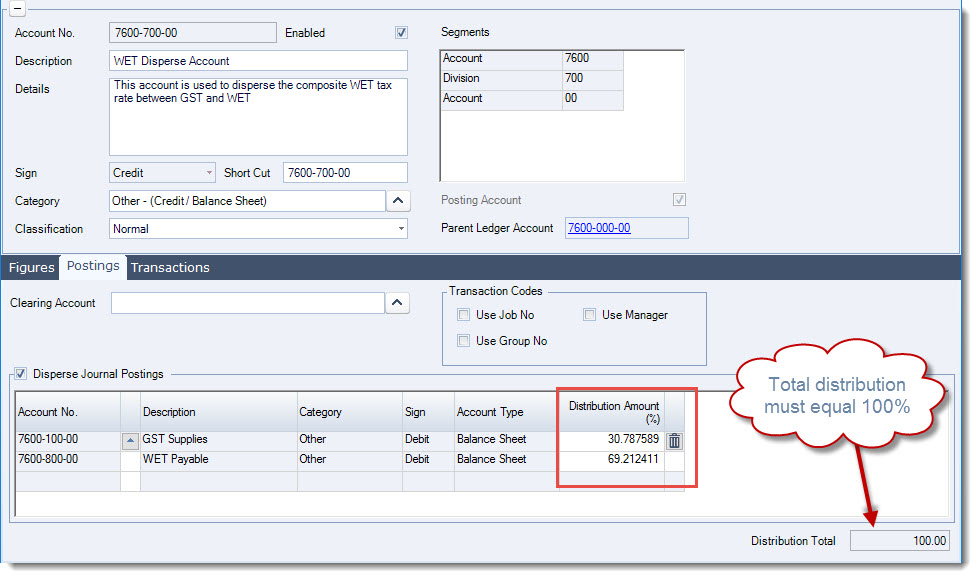Click the Distribution Amount (%) column header

pyautogui.click(x=611, y=412)
